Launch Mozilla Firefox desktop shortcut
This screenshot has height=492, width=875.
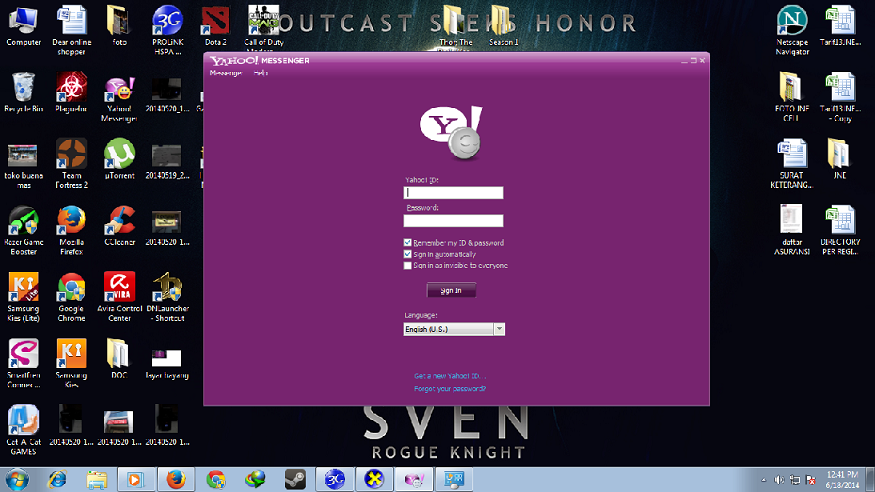coord(71,230)
